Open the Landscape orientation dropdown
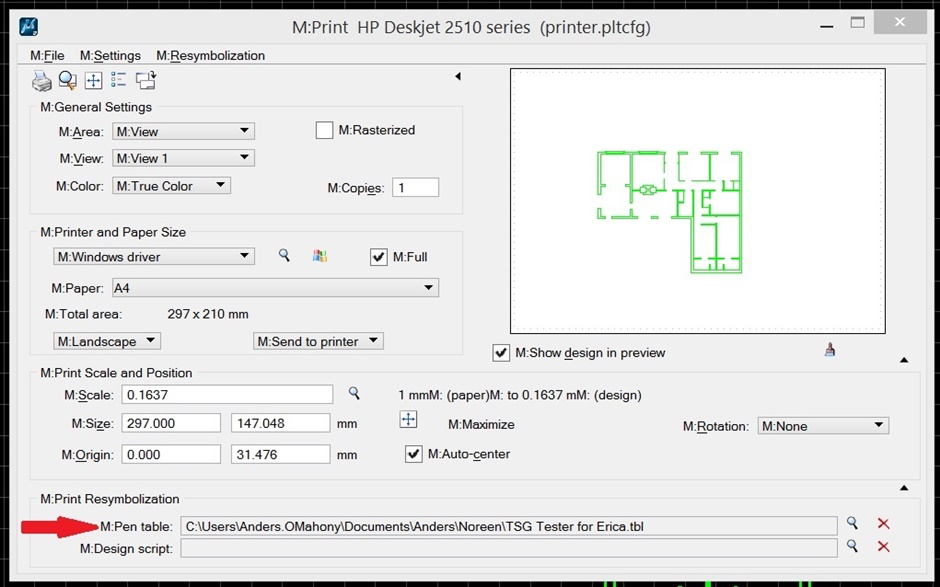 (107, 341)
